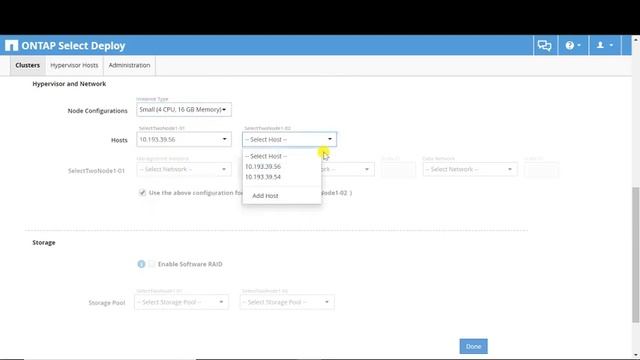Open the Data Network dropdown

point(470,169)
